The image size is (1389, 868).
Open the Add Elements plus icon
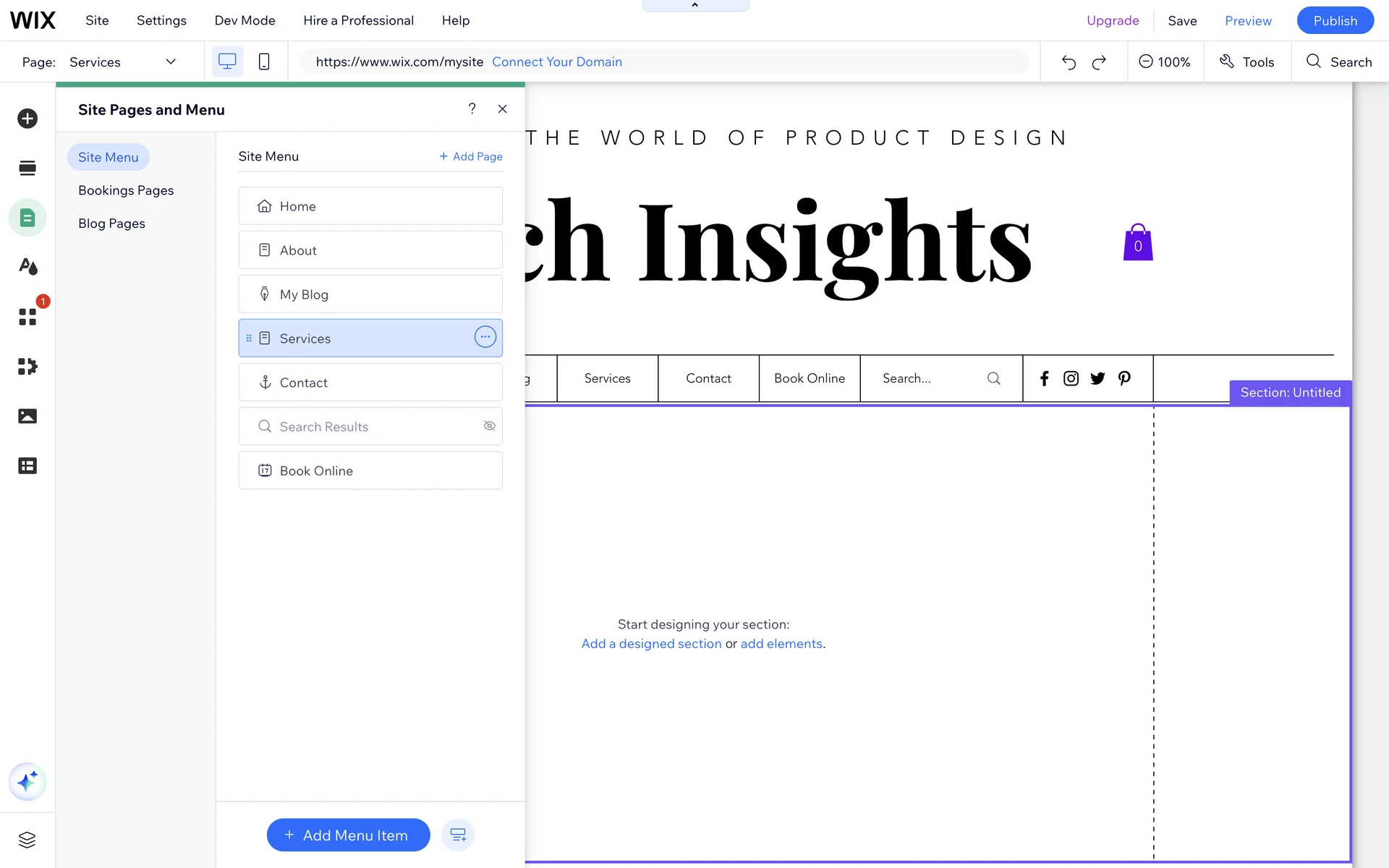(x=27, y=119)
